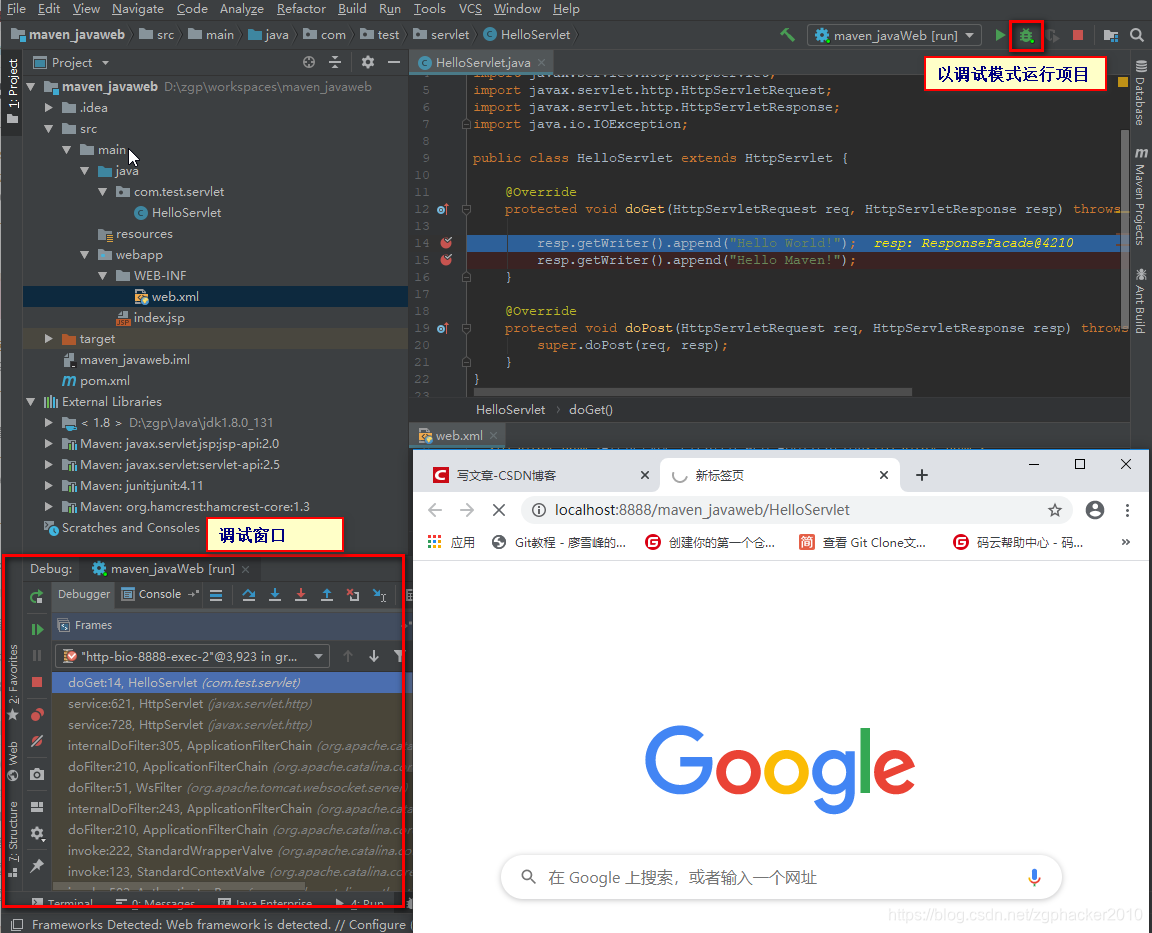Expand Maven: junit:junit:4.11 library
This screenshot has width=1152, height=933.
coord(48,486)
